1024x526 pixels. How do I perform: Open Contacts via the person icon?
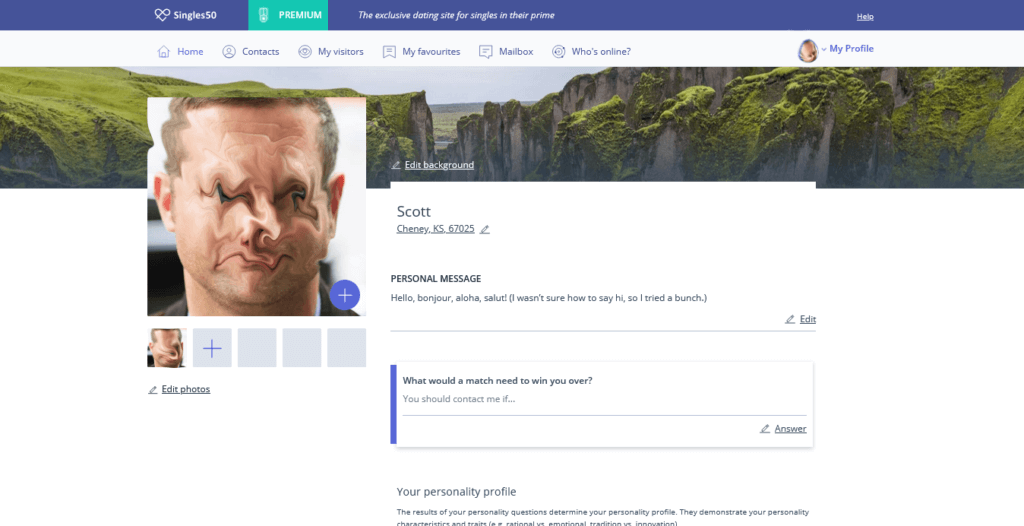pyautogui.click(x=229, y=52)
